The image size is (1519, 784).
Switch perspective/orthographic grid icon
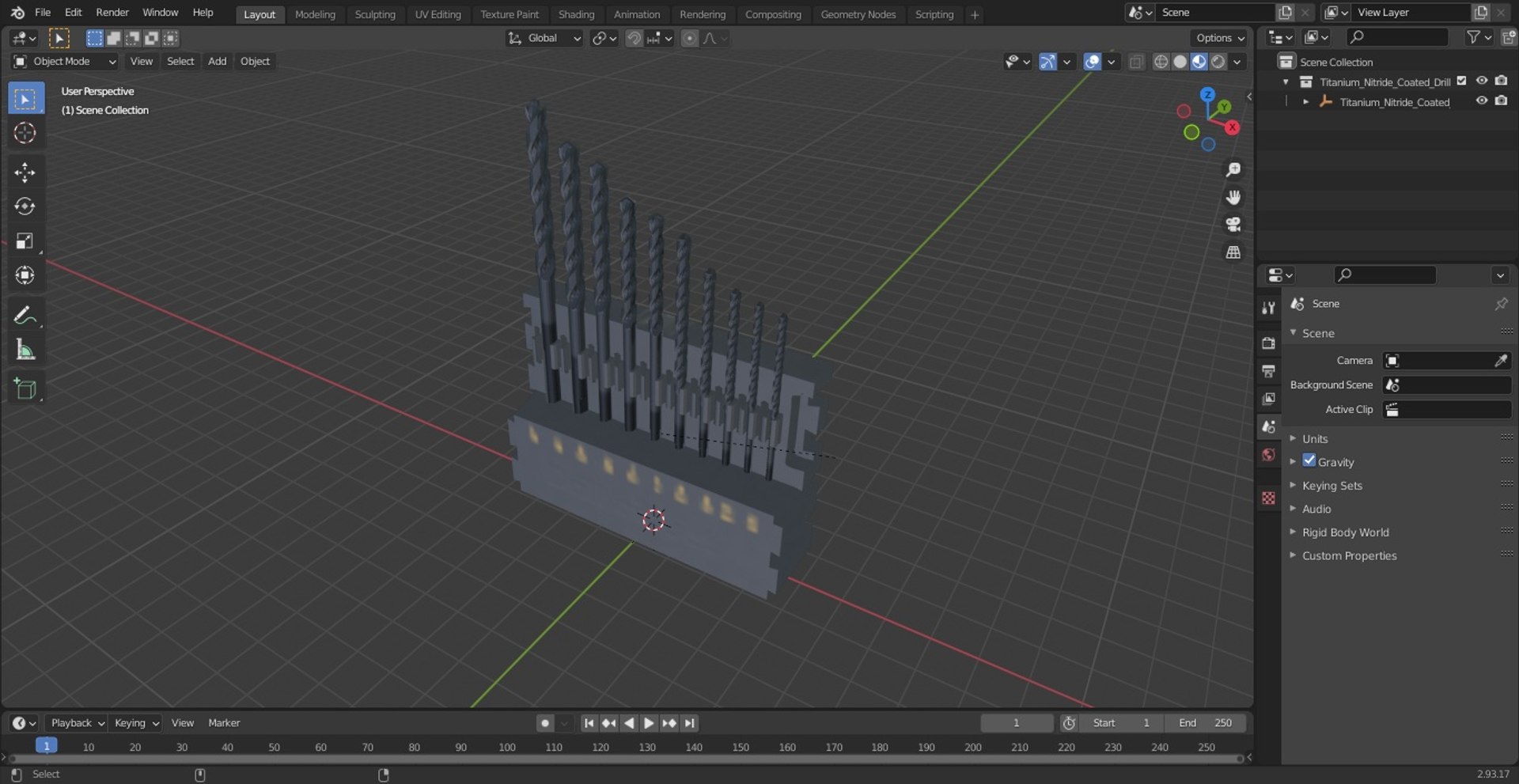[x=1233, y=252]
